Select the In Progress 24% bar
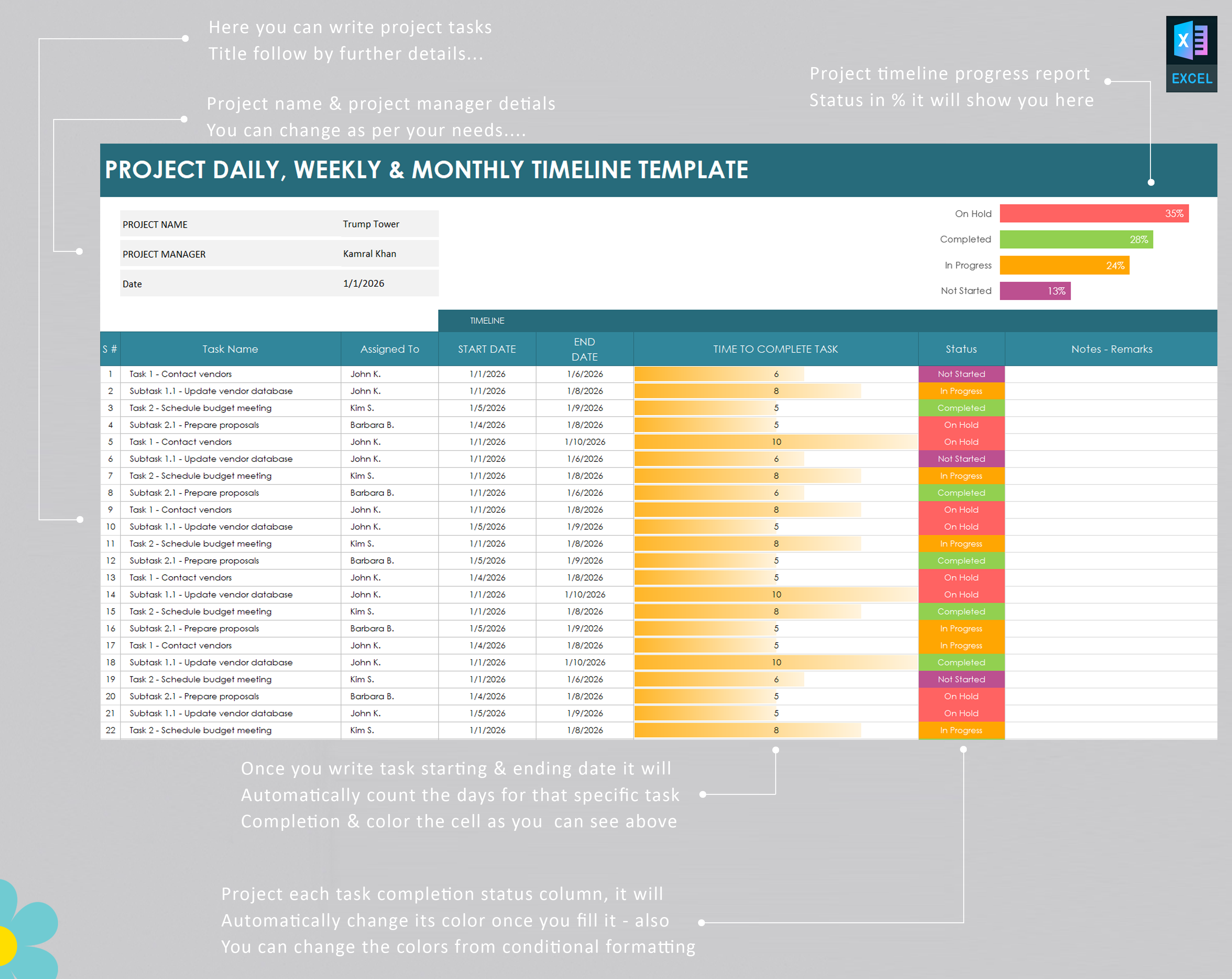The height and width of the screenshot is (979, 1232). coord(1064,265)
